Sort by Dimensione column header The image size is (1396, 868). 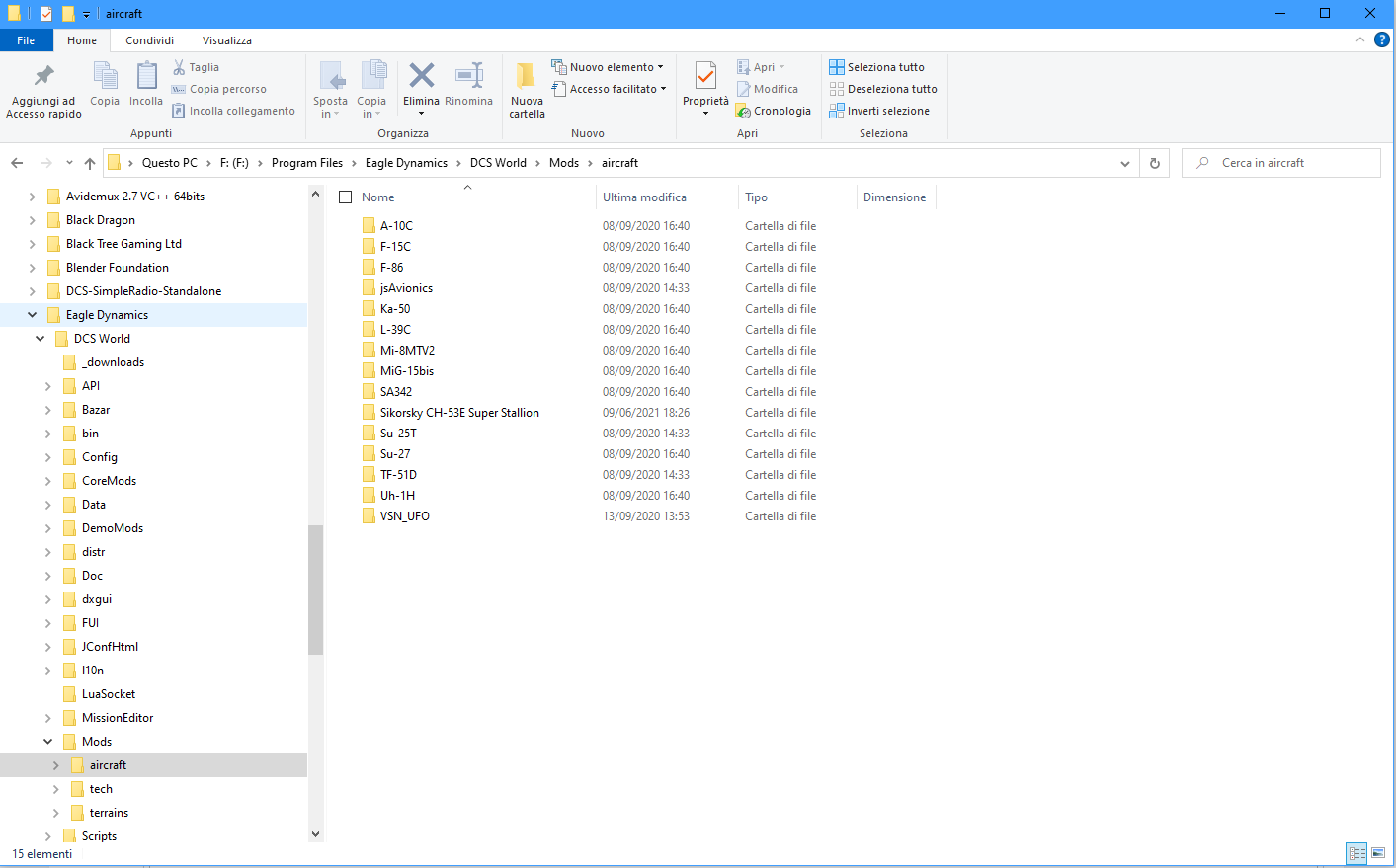(x=896, y=197)
